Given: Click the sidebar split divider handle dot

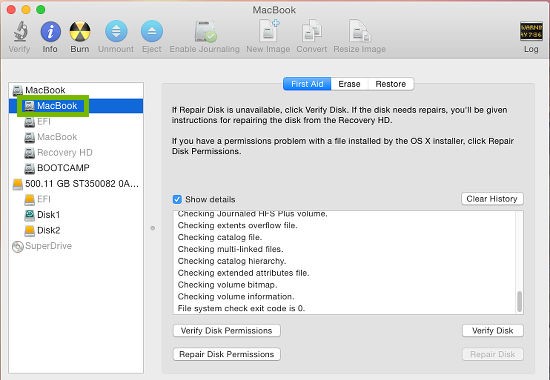Looking at the screenshot, I should coord(153,228).
